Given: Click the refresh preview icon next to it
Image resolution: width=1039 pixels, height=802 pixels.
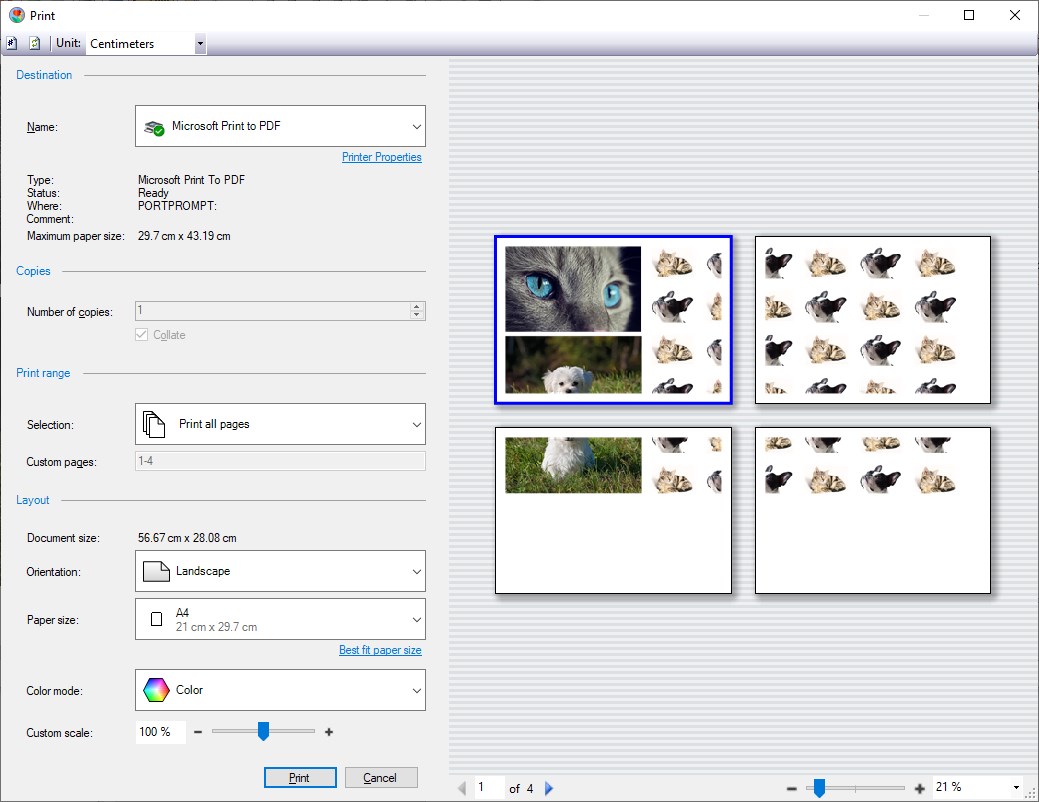Looking at the screenshot, I should 33,43.
